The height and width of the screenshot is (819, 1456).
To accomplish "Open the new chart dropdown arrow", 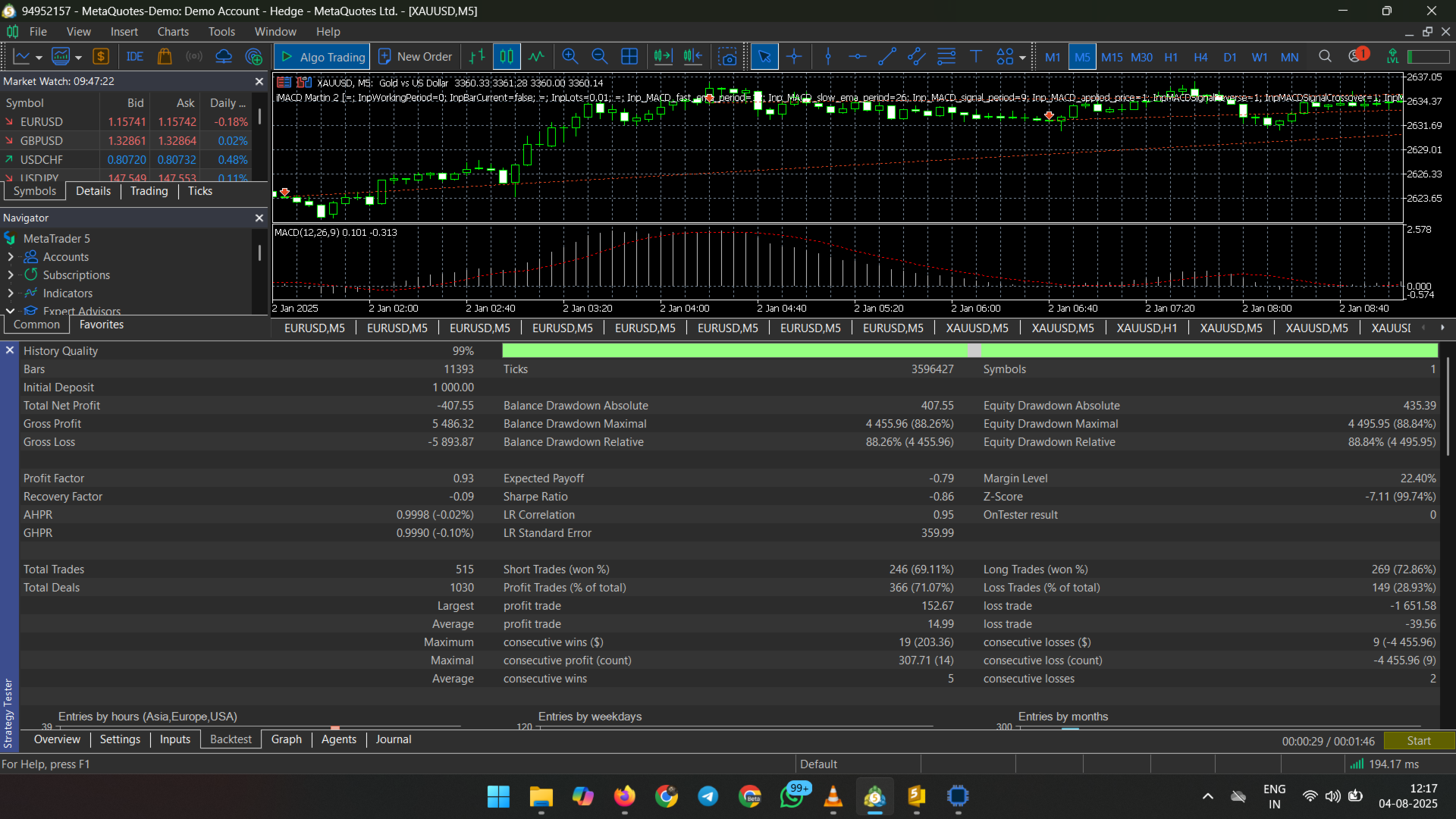I will click(x=39, y=58).
